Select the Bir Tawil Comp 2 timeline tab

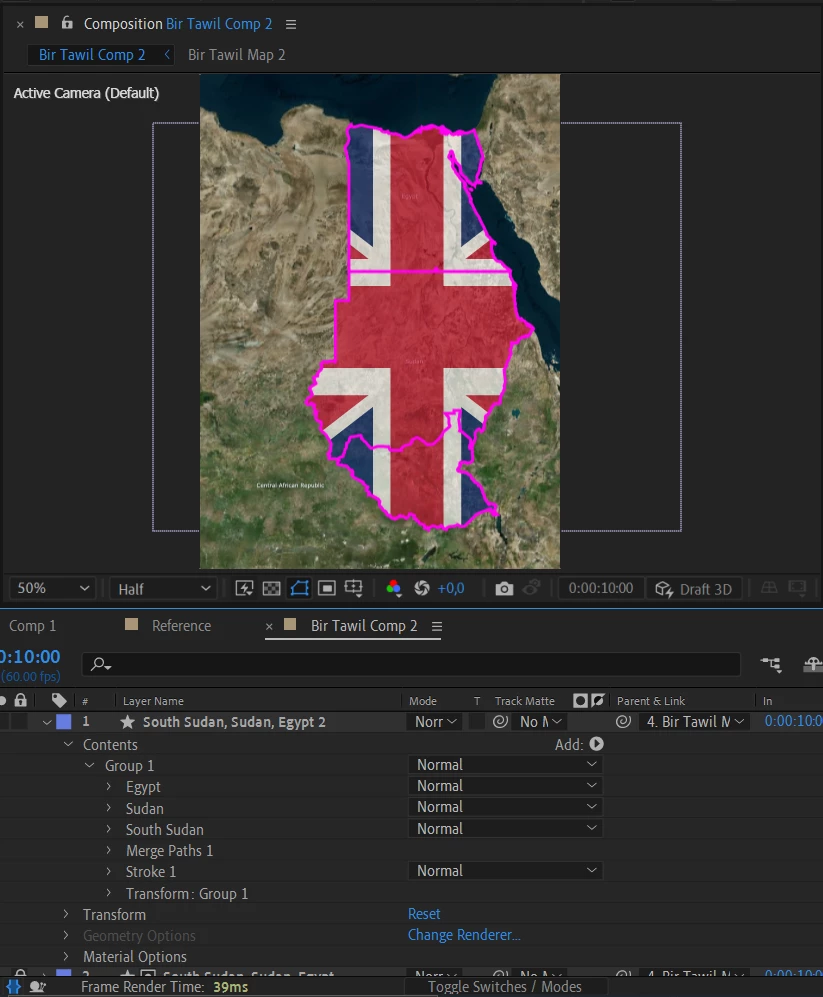pos(364,626)
